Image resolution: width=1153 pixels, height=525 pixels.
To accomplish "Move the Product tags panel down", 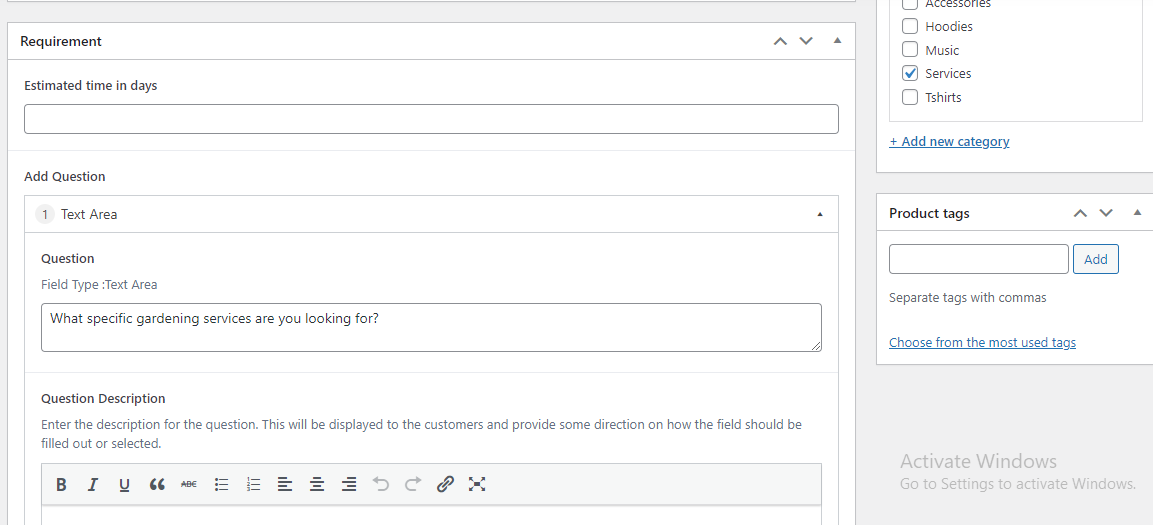I will point(1106,213).
